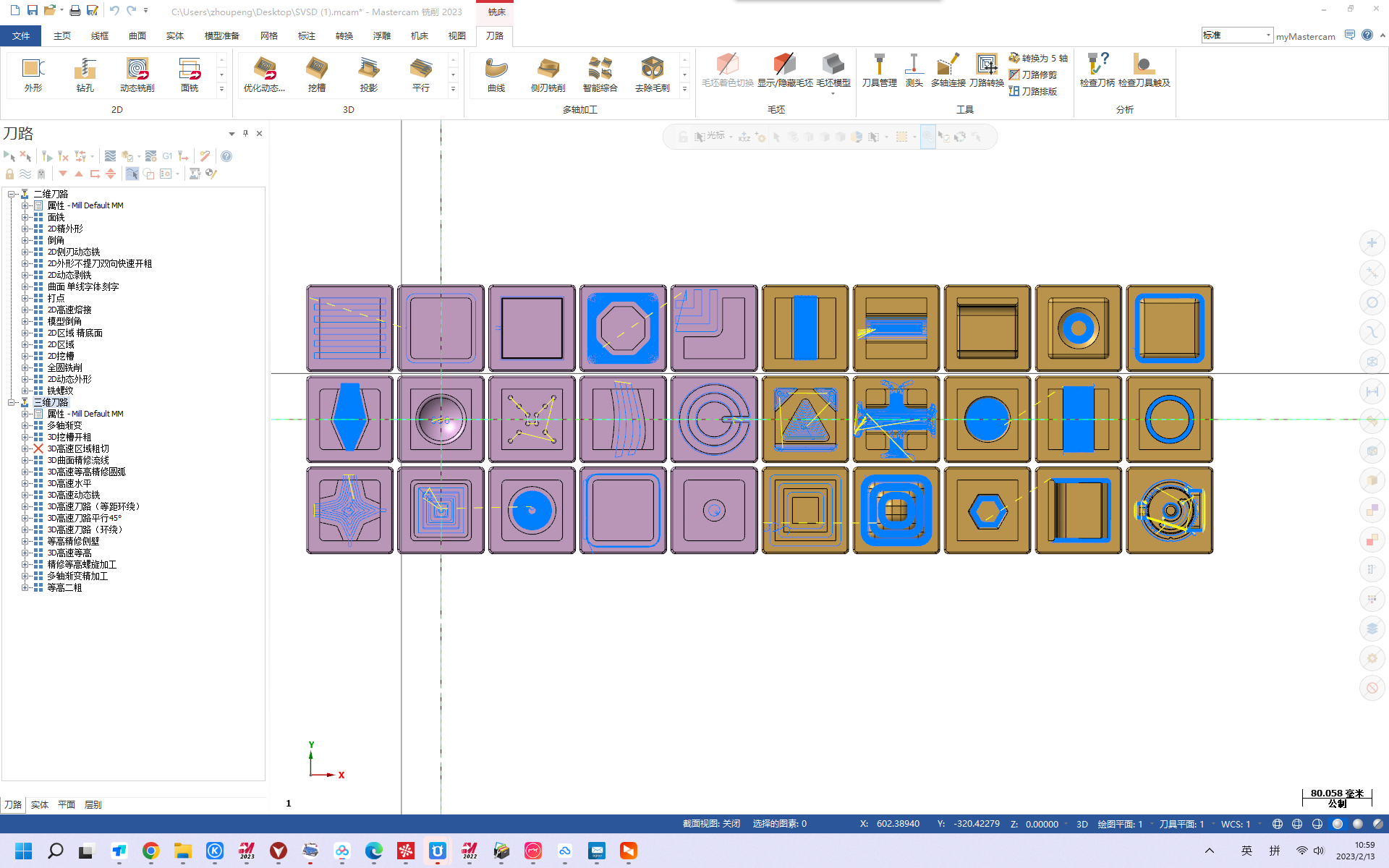Switch to the 曲面 ribbon tab
Screen dimensions: 1389x868
click(x=137, y=35)
